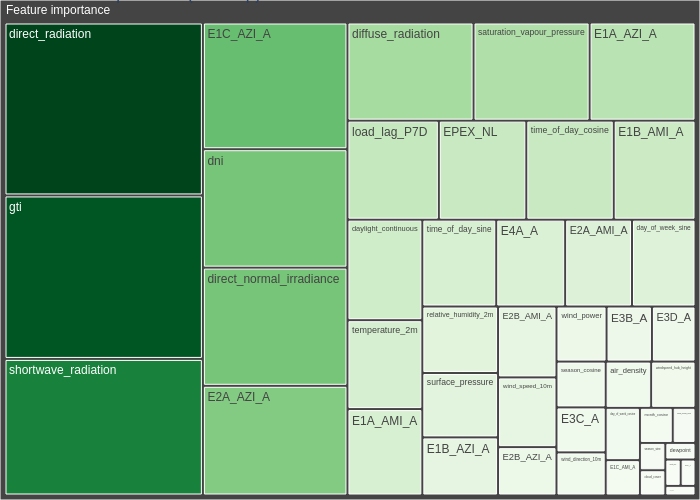Select the wind_power tile

coord(581,334)
